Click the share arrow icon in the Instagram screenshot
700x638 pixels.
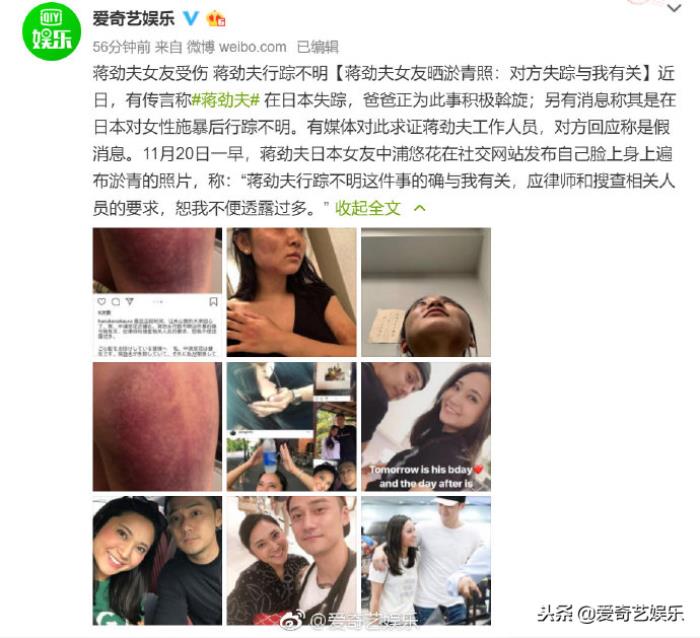[x=129, y=302]
